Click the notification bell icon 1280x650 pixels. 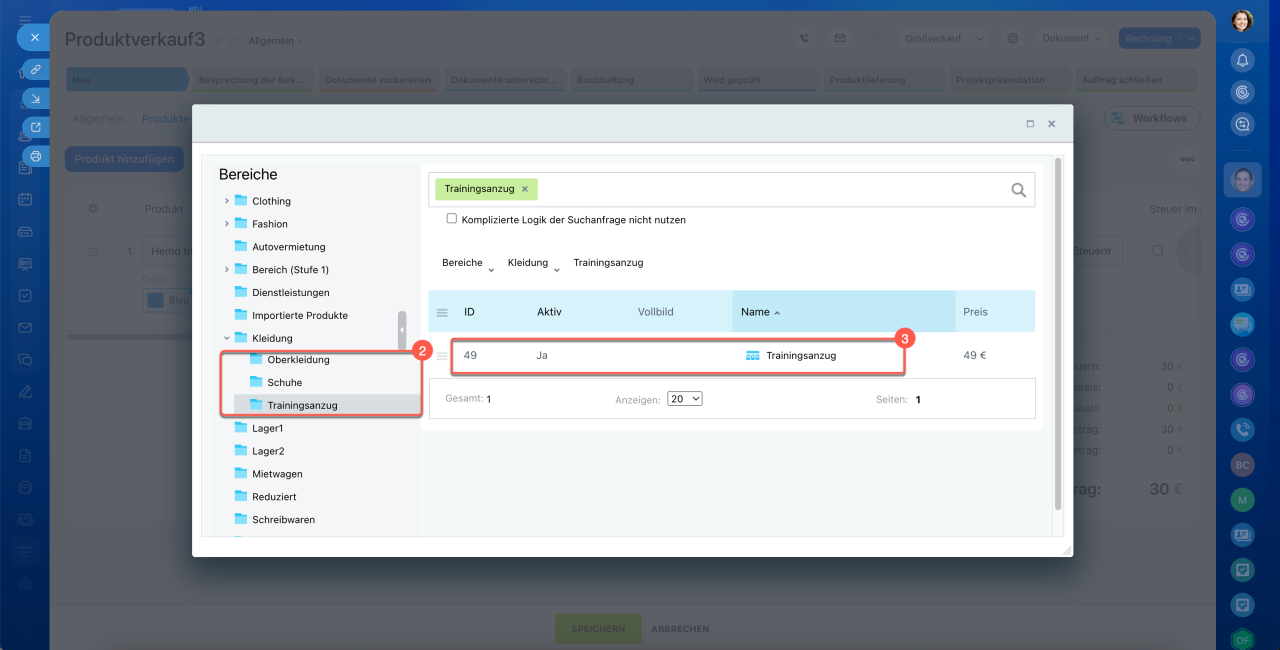[x=1242, y=60]
